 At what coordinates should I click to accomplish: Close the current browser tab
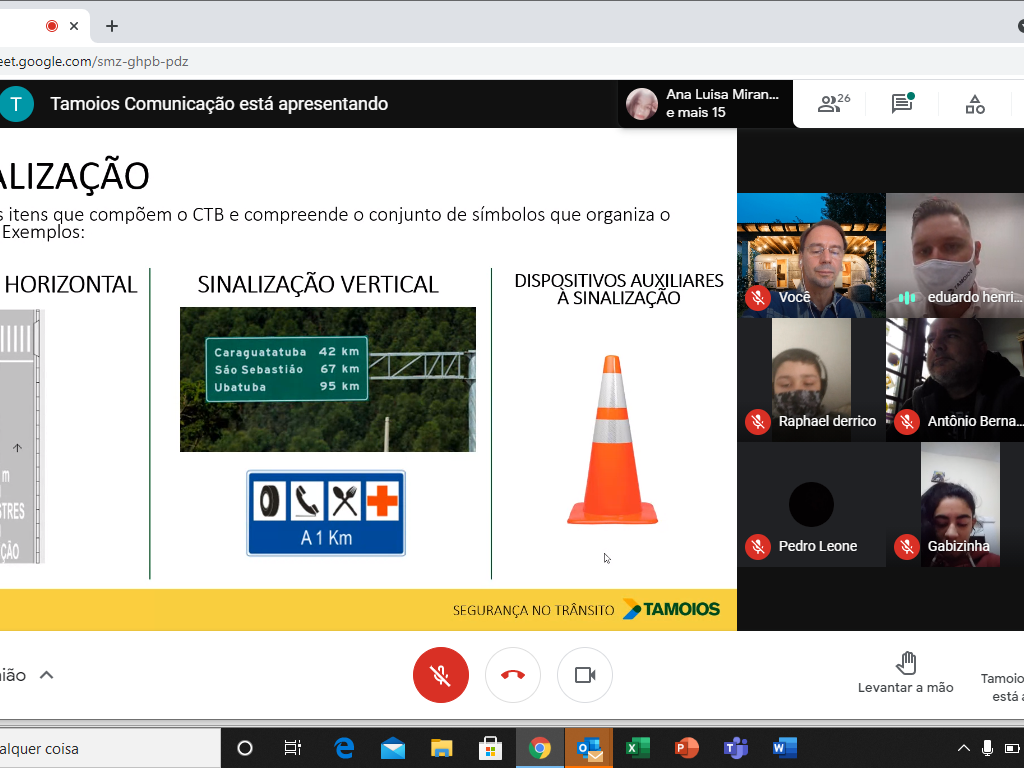pos(74,26)
